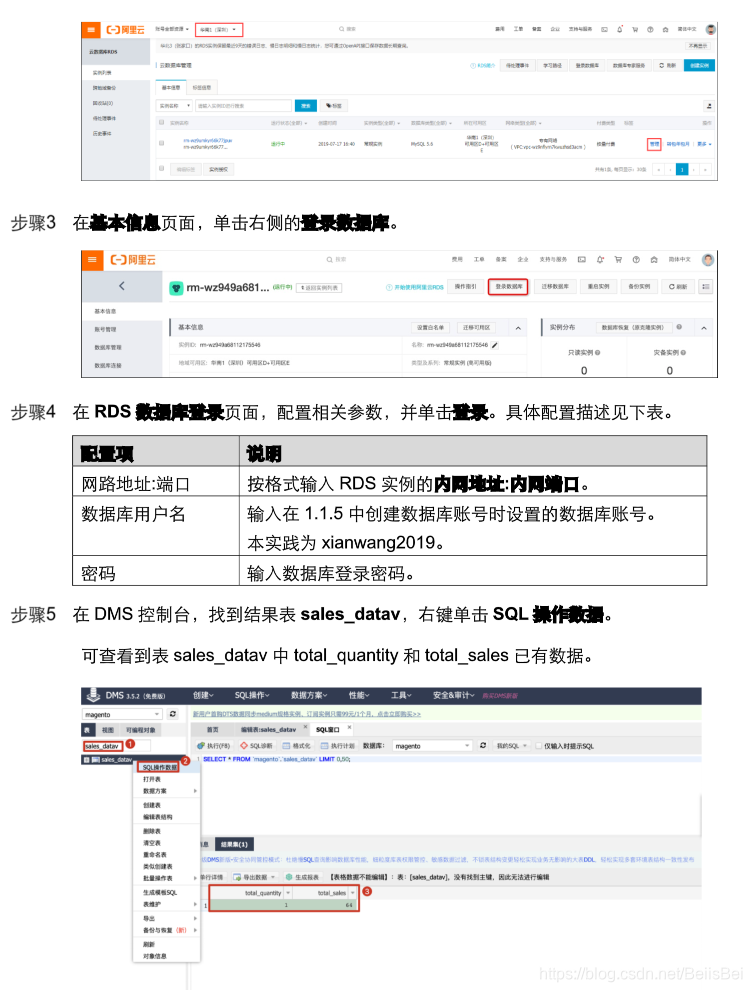
Task: Open the hamburger menu in the instance detail console
Action: 92,260
